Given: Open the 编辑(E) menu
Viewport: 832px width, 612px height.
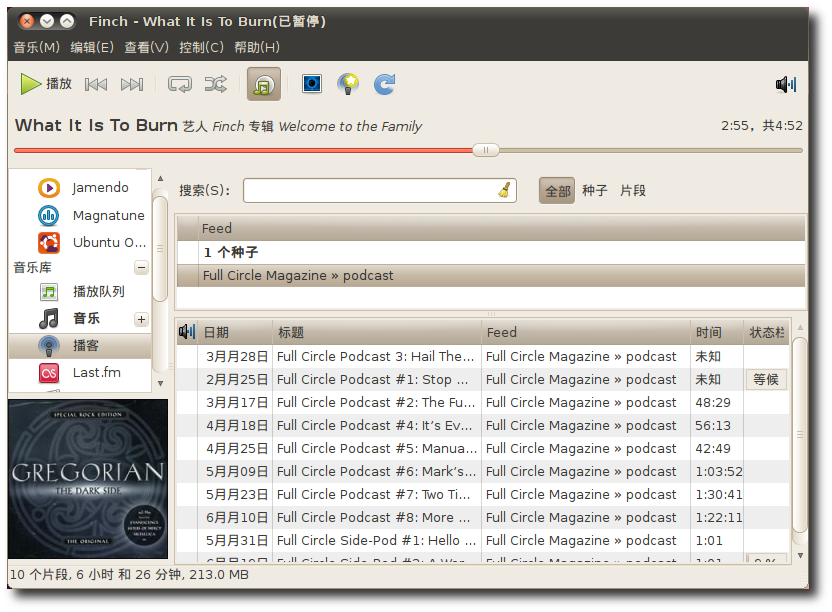Looking at the screenshot, I should pos(92,47).
